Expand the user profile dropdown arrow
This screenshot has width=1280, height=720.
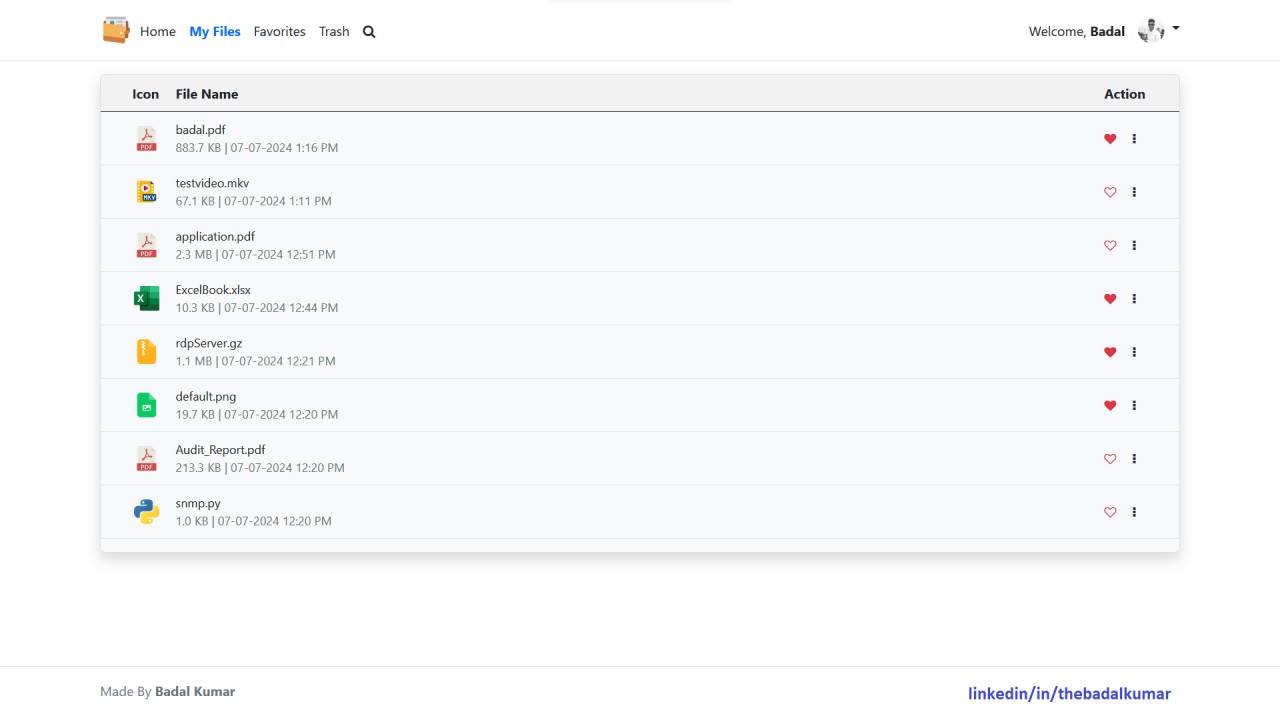tap(1176, 29)
